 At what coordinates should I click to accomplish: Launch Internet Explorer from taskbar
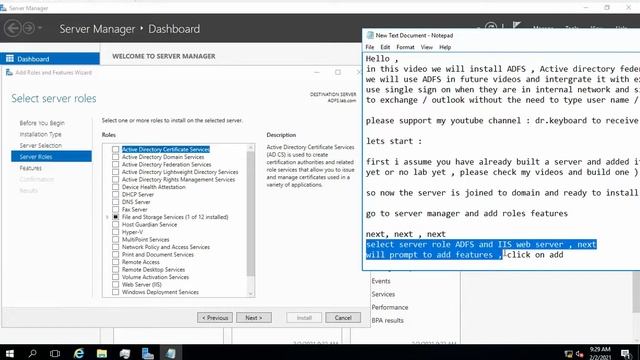[78, 353]
